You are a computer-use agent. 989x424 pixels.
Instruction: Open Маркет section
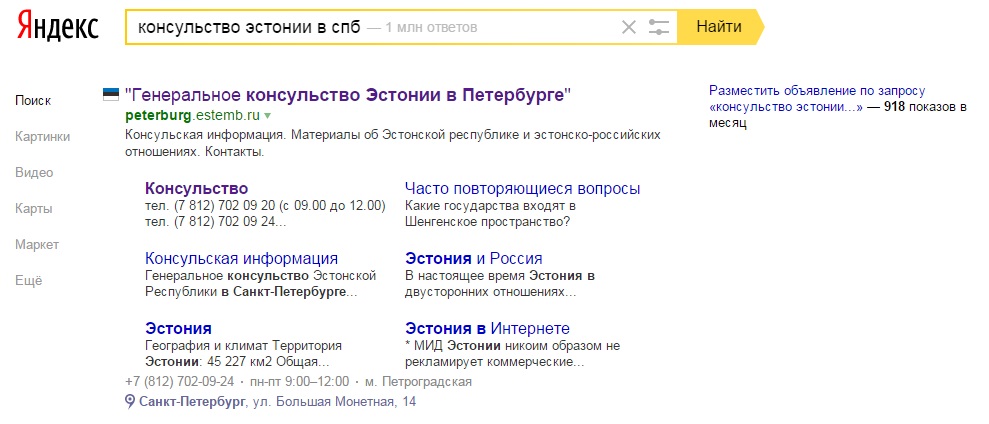[x=37, y=245]
